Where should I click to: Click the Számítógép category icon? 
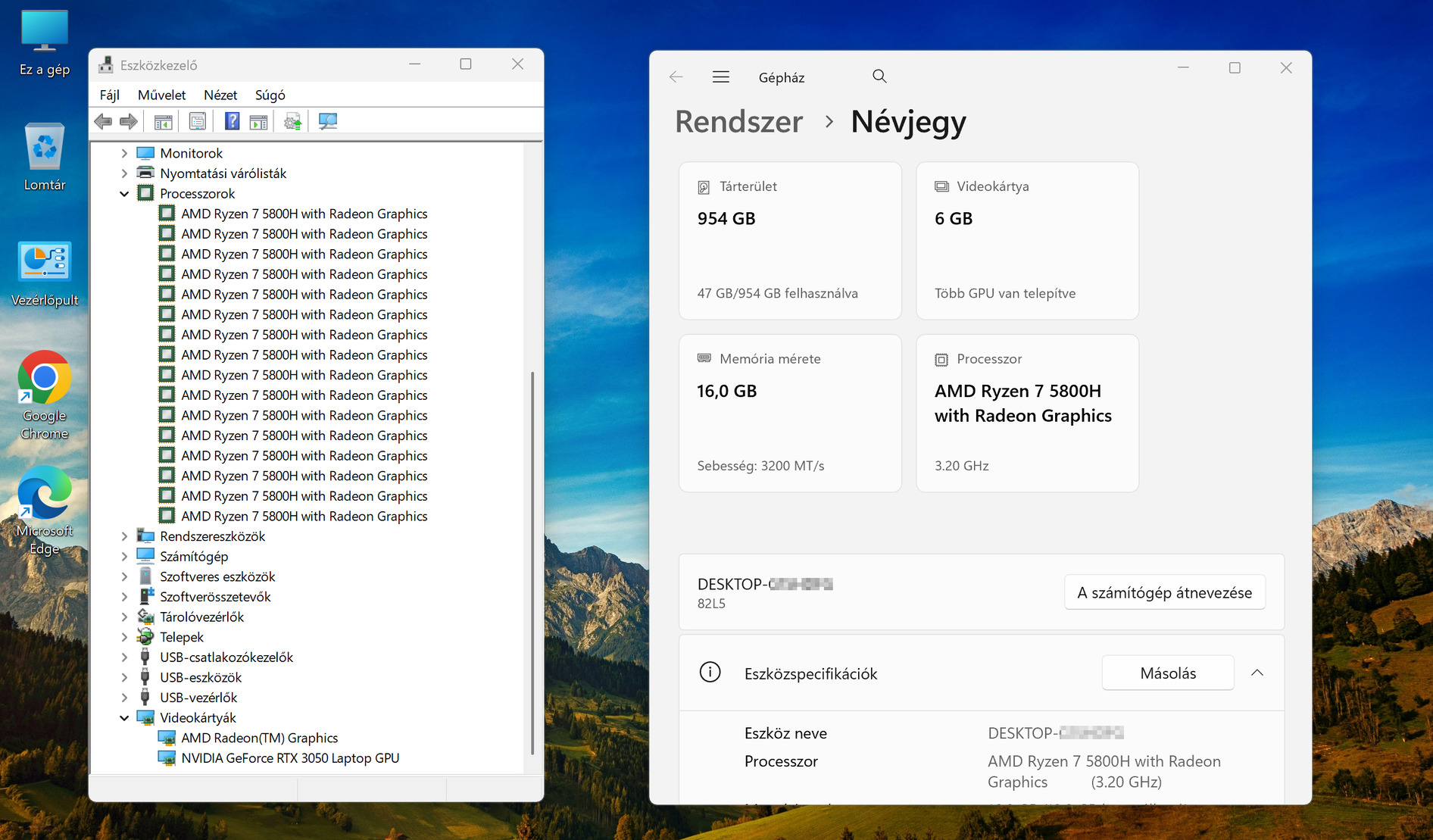point(145,556)
